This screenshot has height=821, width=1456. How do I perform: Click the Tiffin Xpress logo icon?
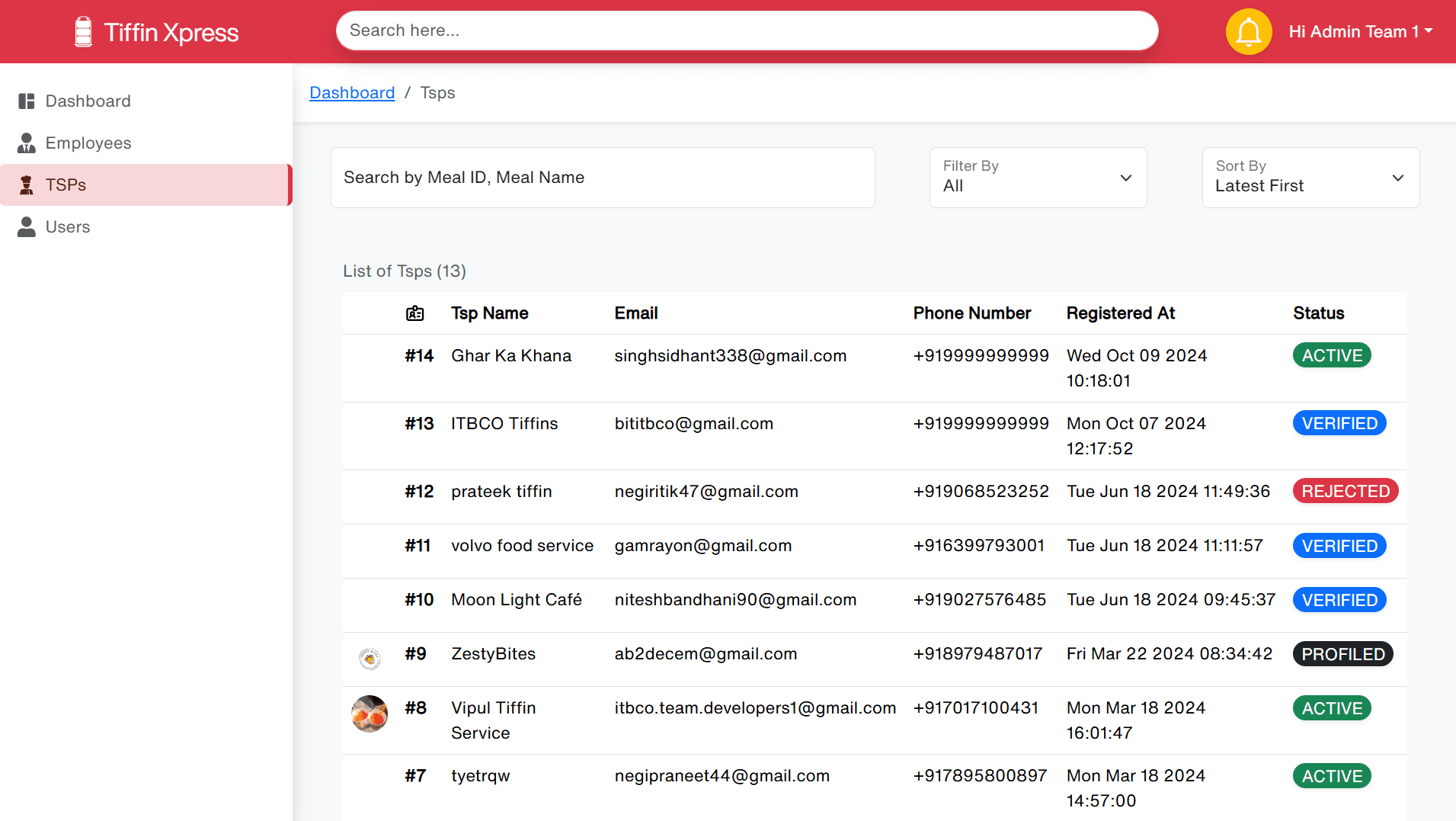click(83, 32)
